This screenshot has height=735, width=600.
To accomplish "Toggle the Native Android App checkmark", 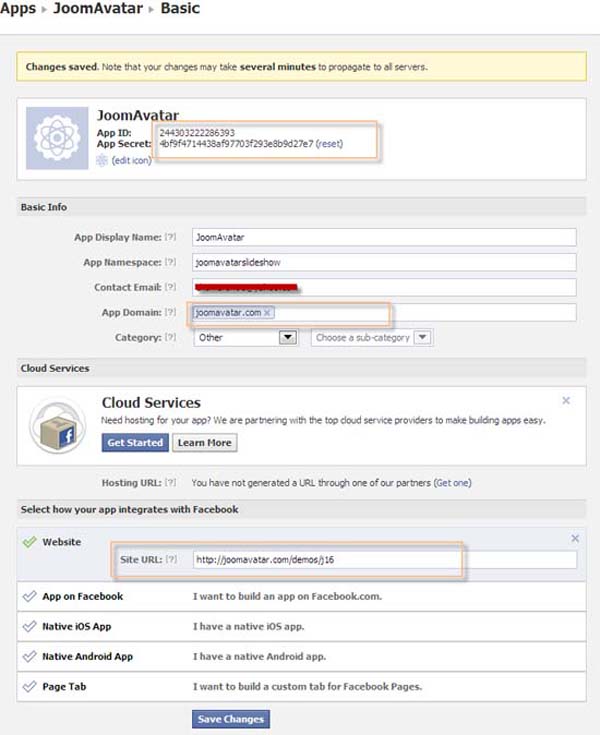I will 30,656.
